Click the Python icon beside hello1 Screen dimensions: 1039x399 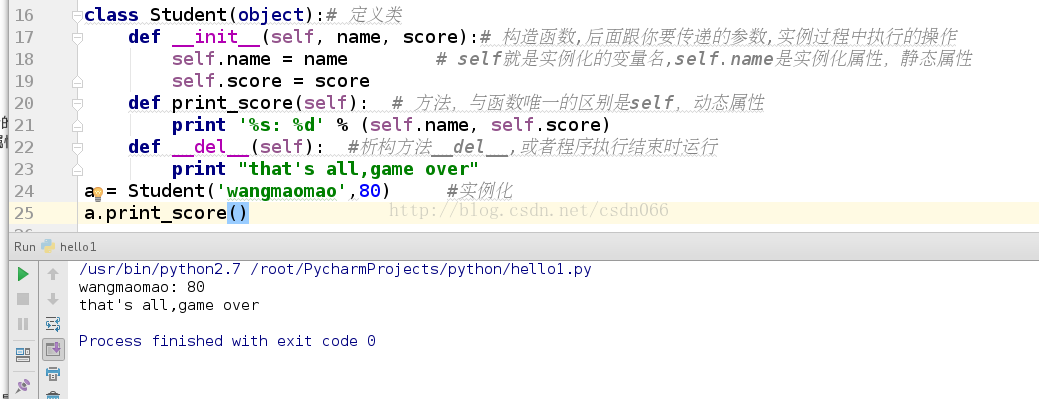click(x=48, y=246)
